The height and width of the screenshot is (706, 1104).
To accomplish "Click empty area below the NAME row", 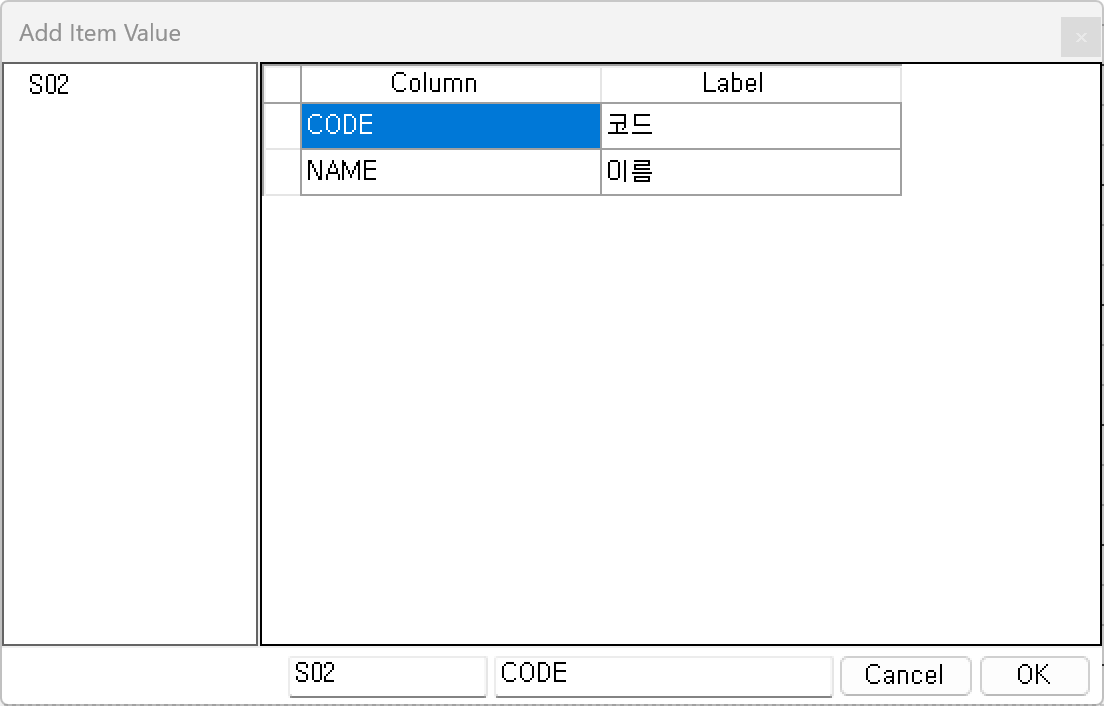I will (600, 400).
